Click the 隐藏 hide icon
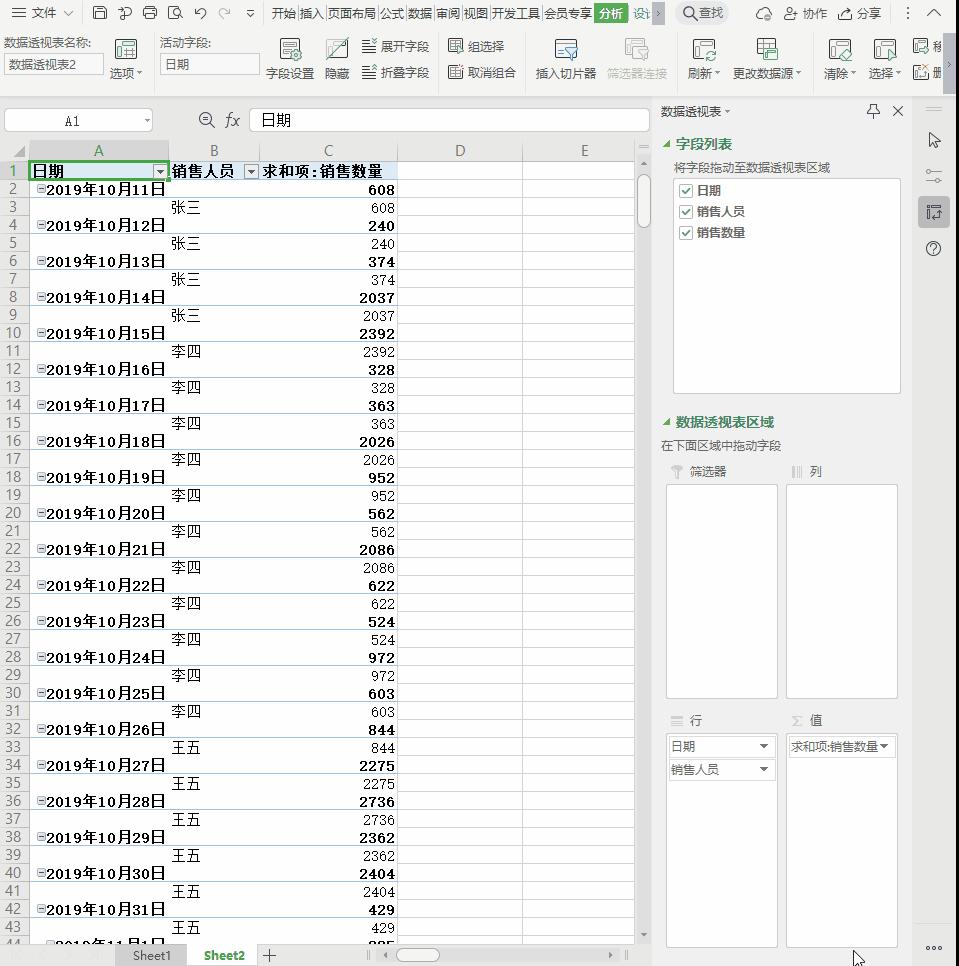 pyautogui.click(x=337, y=59)
